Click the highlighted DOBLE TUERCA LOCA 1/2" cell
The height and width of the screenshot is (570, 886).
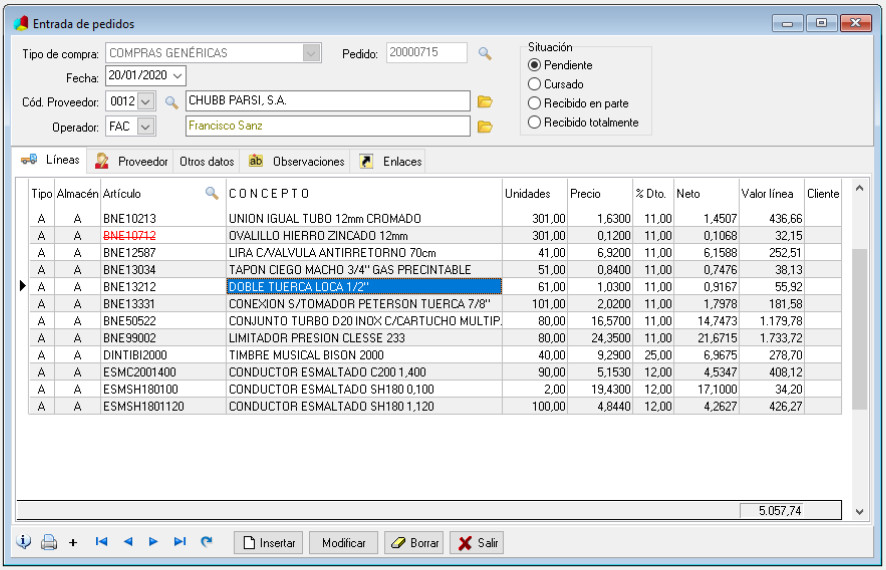point(364,286)
